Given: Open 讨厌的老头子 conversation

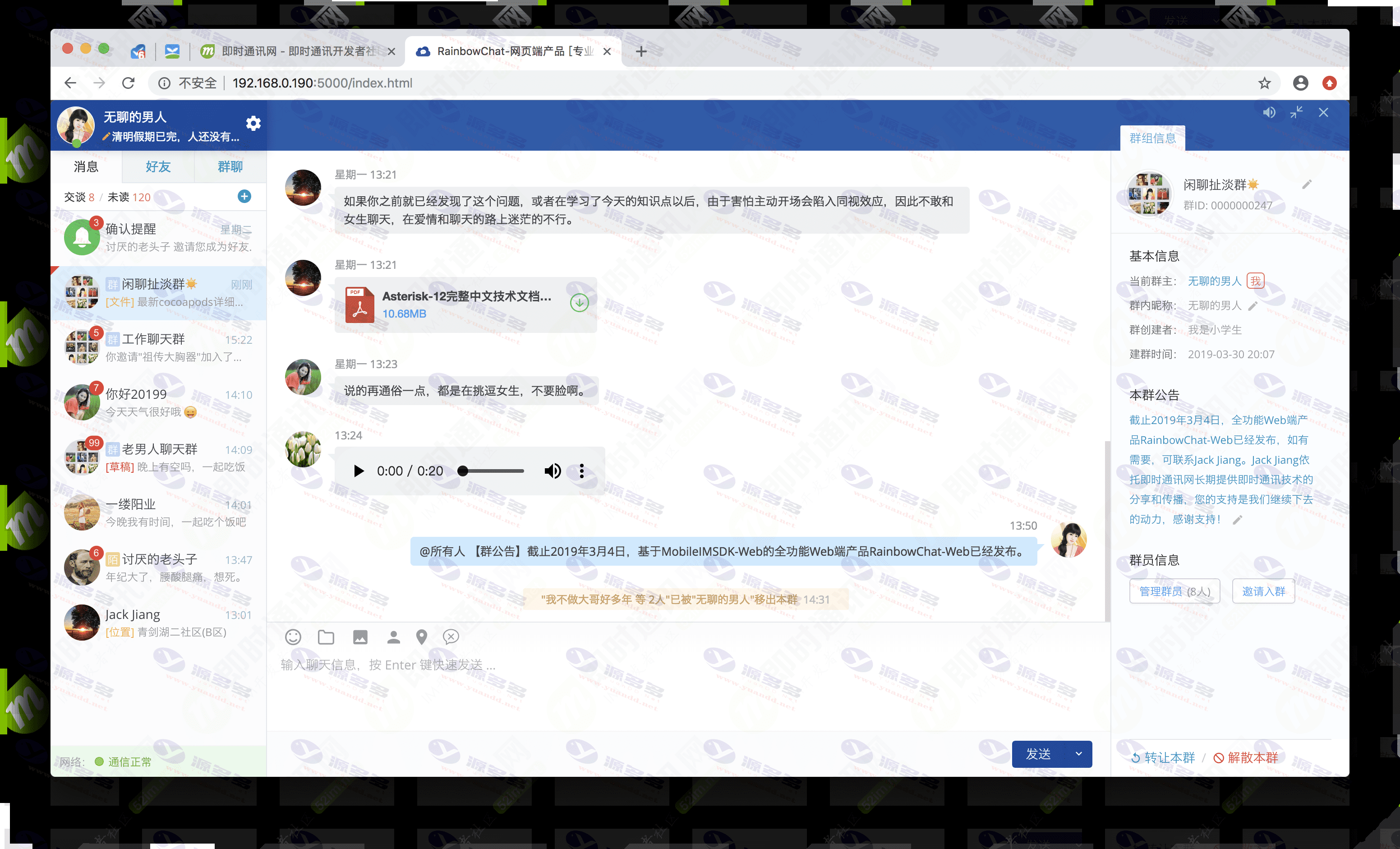Looking at the screenshot, I should pyautogui.click(x=158, y=568).
